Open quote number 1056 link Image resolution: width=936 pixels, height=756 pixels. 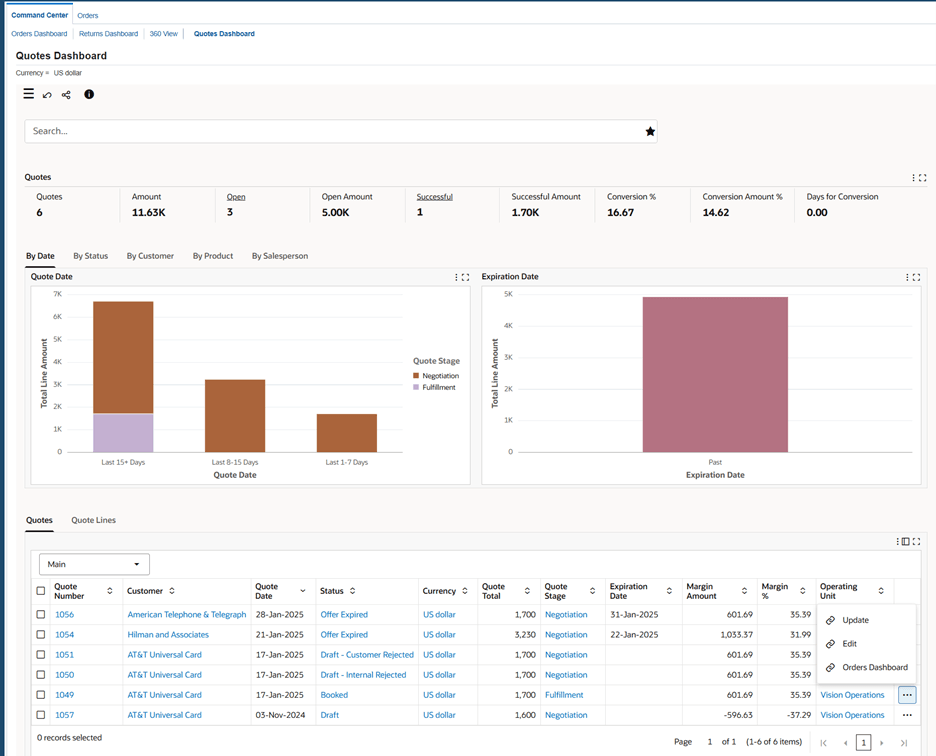(x=64, y=614)
